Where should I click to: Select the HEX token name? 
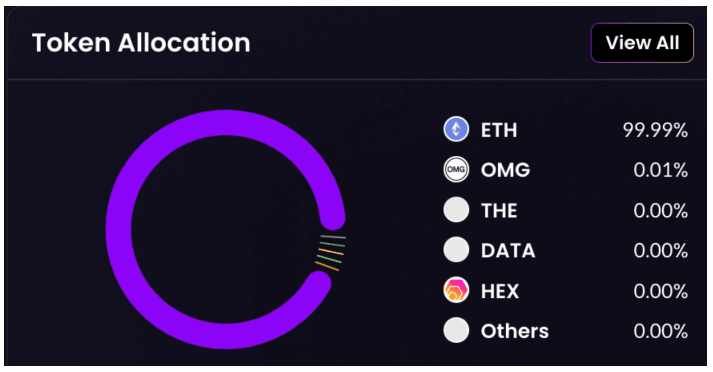coord(500,291)
